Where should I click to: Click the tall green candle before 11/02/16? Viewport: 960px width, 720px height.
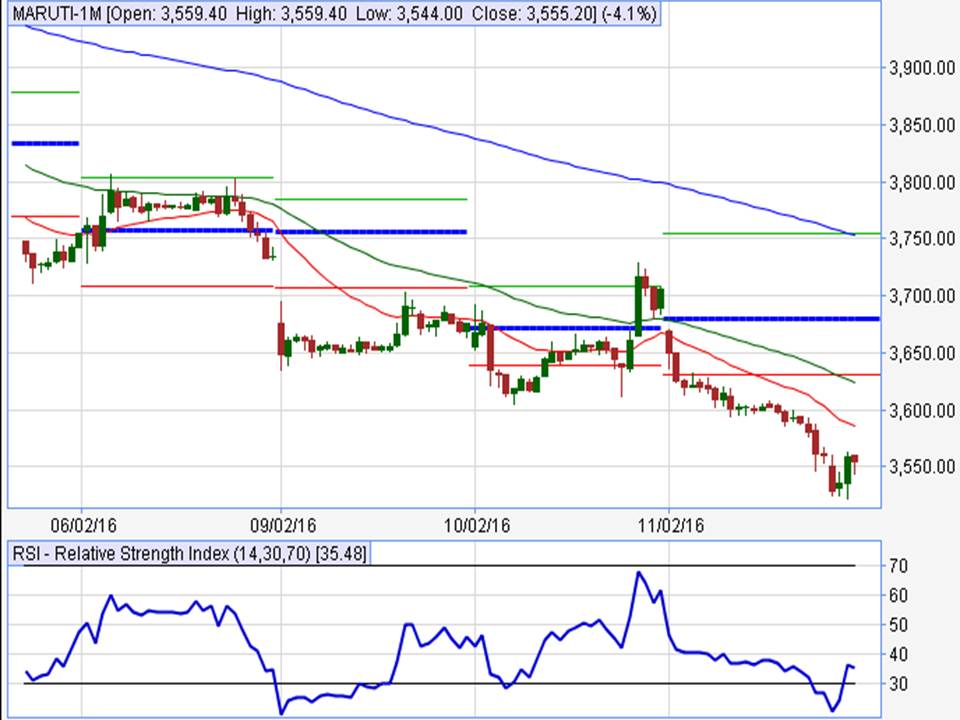point(638,304)
